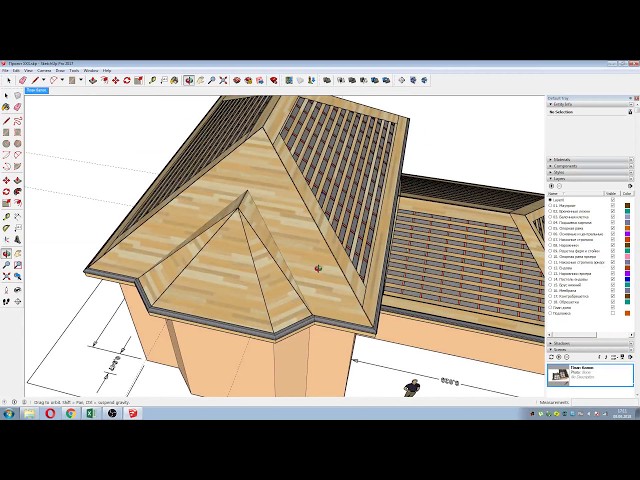
Task: Select the Follow Me tool
Action: click(18, 191)
